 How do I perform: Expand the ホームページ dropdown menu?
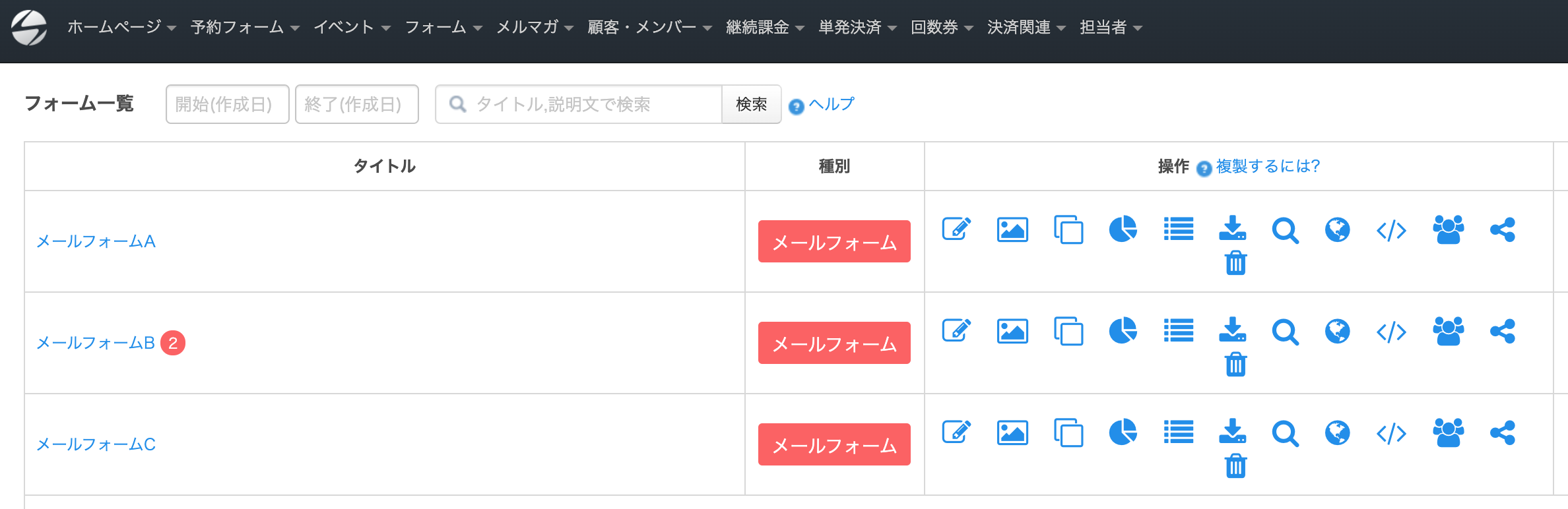coord(121,27)
